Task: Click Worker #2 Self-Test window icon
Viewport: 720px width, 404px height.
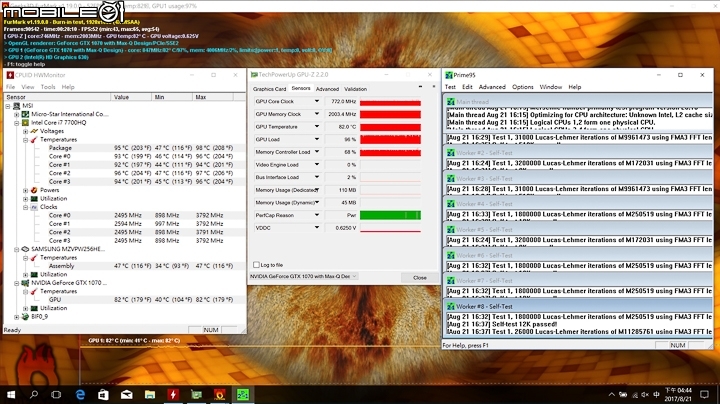Action: click(x=451, y=153)
